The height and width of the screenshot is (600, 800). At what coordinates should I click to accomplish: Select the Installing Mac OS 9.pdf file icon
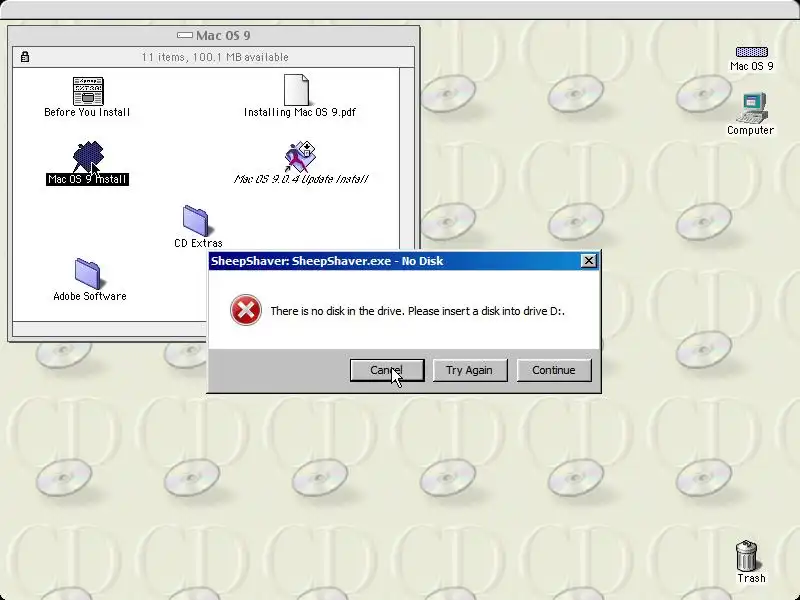coord(296,90)
